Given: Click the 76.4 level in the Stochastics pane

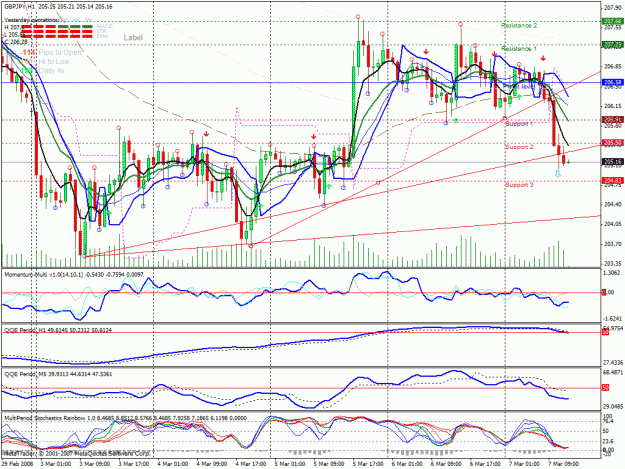Looking at the screenshot, I should click(608, 421).
